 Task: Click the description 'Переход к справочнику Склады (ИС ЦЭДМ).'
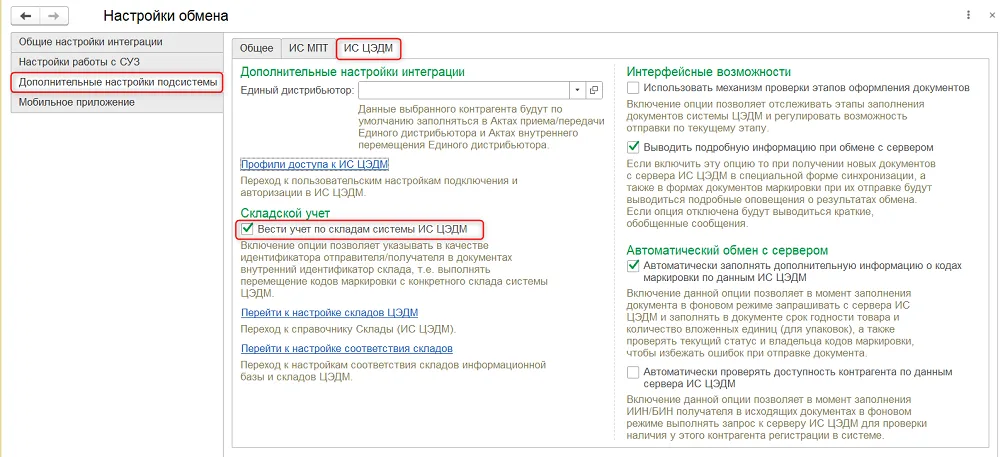point(348,330)
